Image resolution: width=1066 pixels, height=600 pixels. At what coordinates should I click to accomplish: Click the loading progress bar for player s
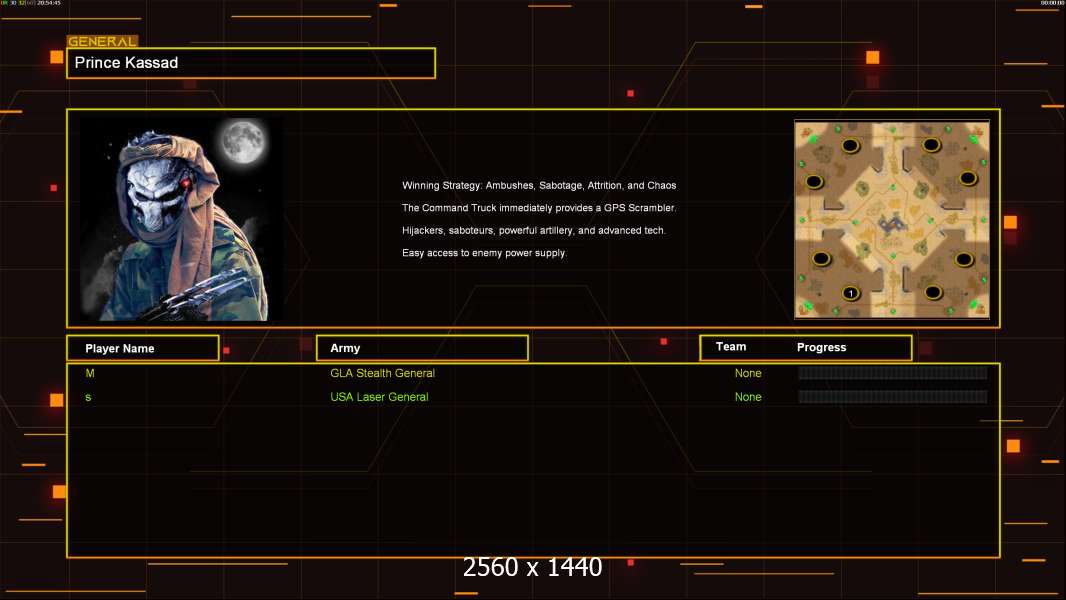pyautogui.click(x=892, y=397)
